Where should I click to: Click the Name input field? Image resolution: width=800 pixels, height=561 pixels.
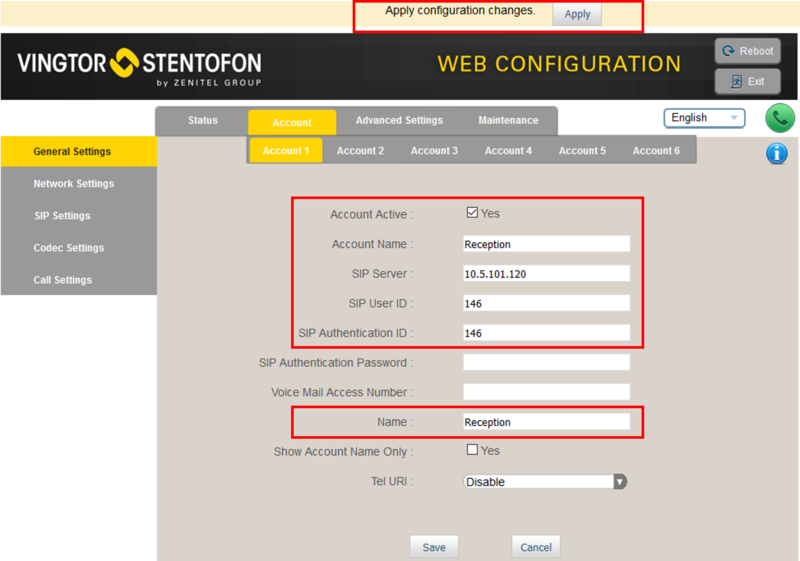[546, 422]
